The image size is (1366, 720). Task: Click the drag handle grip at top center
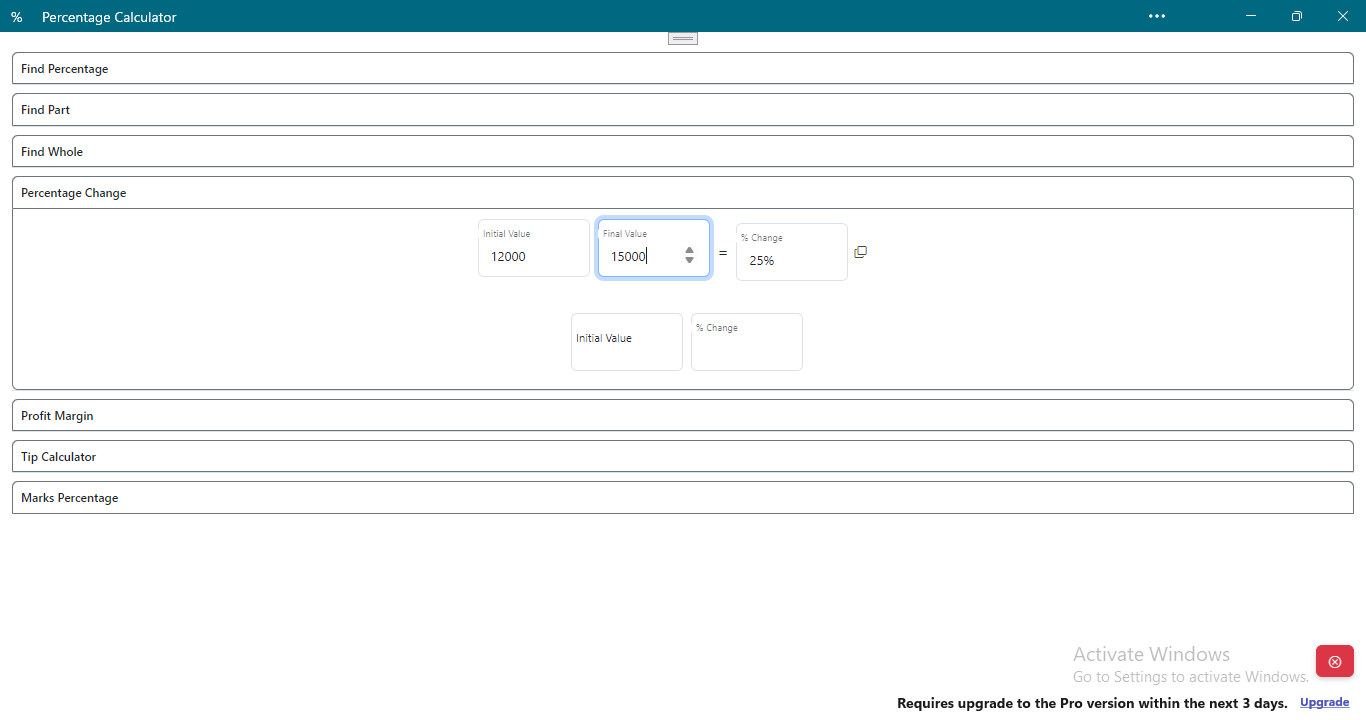click(683, 38)
